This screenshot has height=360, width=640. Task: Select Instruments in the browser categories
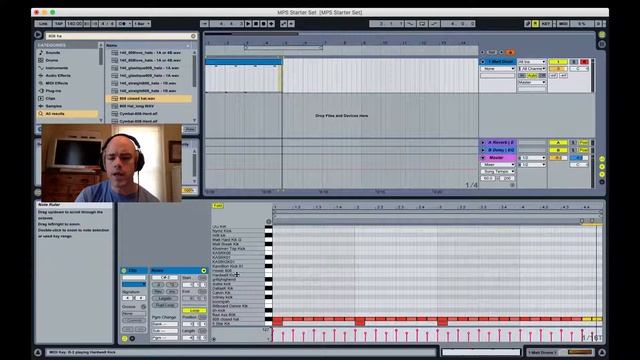click(x=57, y=68)
